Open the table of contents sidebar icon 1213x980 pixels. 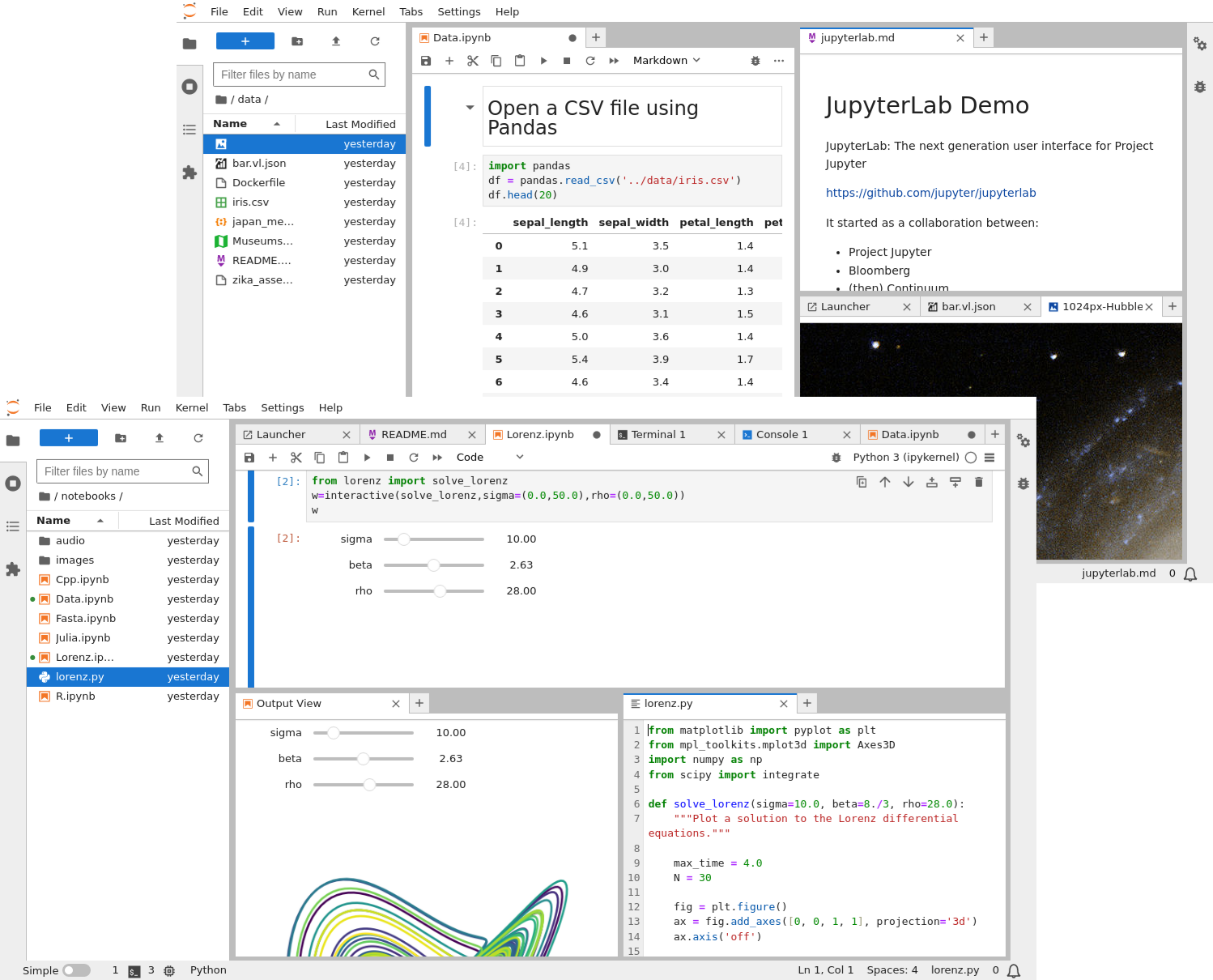[13, 526]
